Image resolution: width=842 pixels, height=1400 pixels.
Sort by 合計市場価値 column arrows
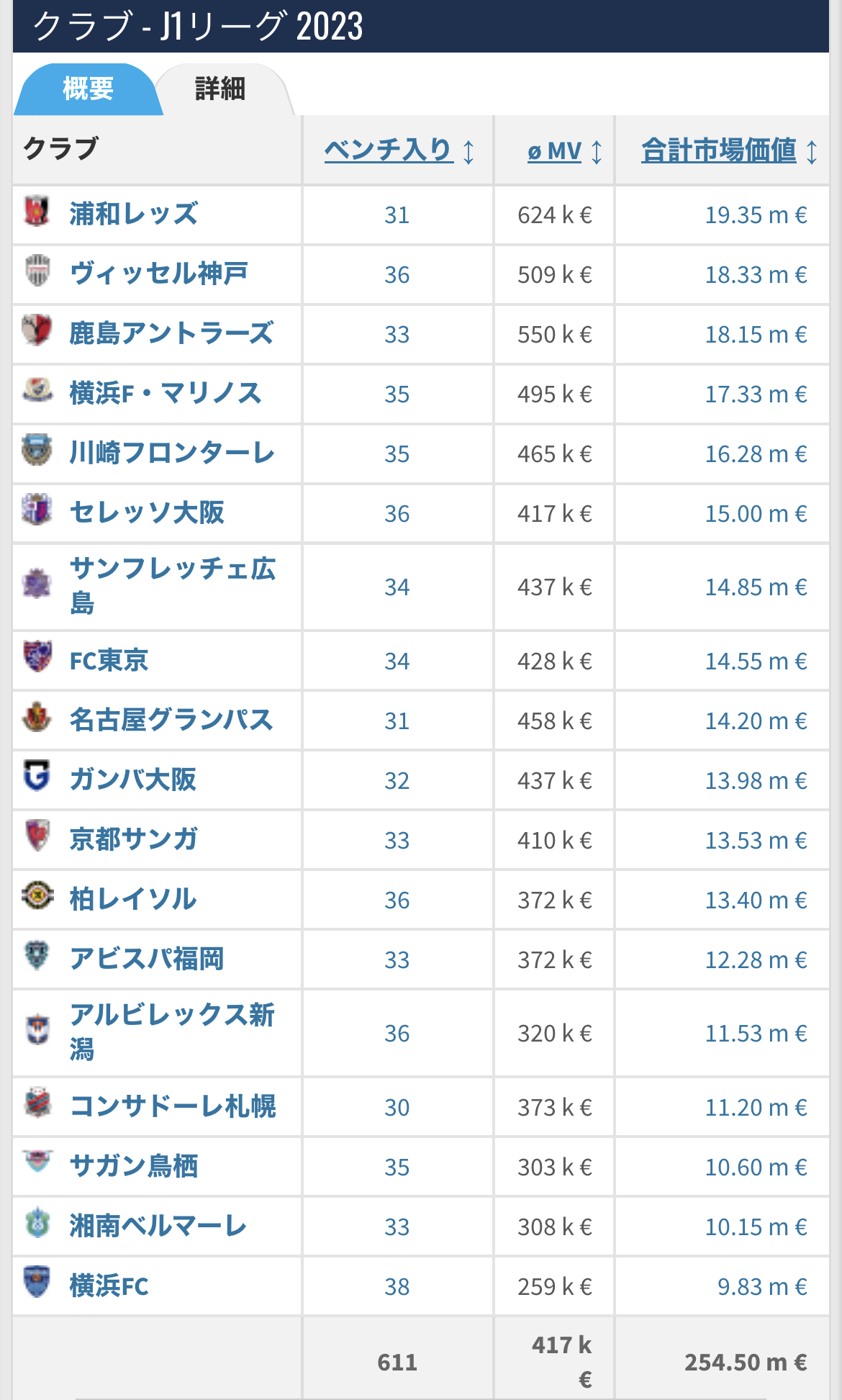(x=812, y=152)
